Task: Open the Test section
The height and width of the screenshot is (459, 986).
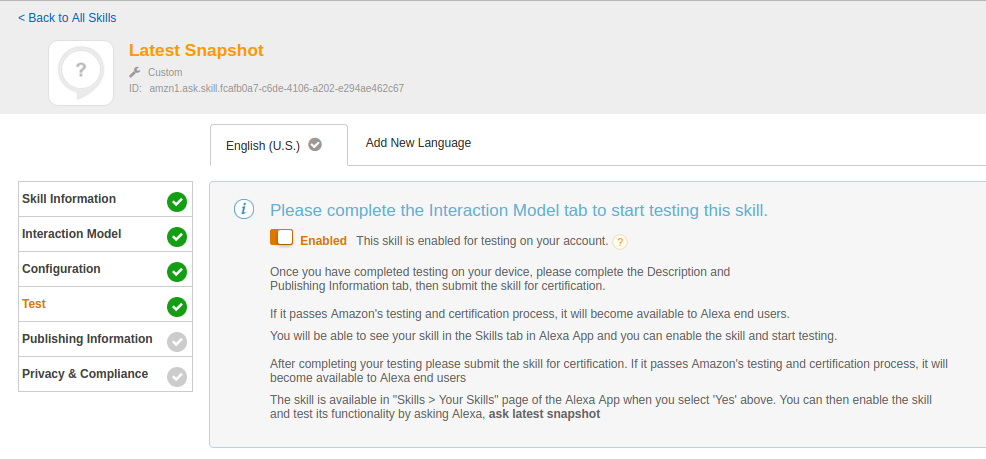Action: (x=106, y=304)
